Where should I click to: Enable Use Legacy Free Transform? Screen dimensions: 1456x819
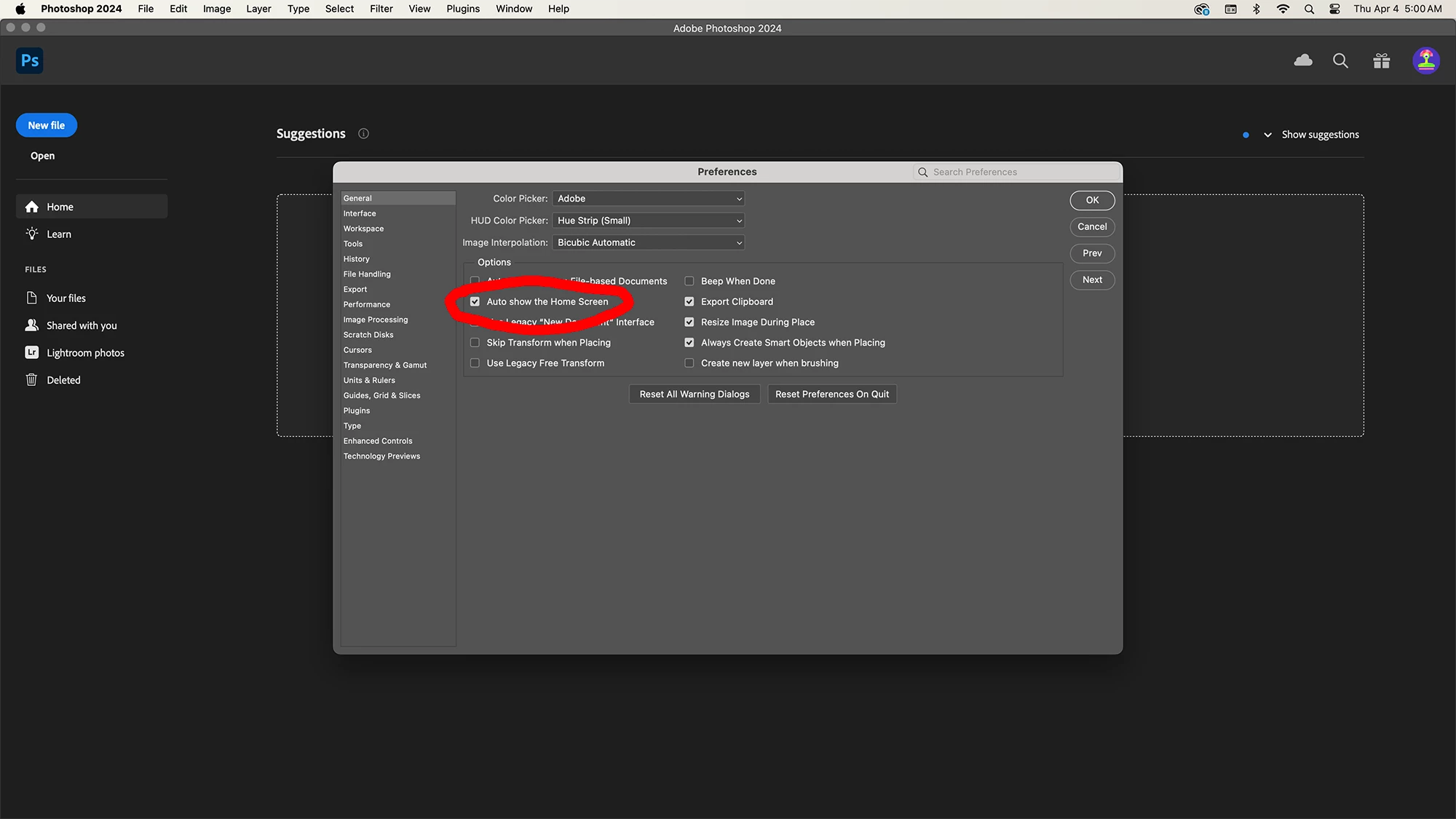(475, 363)
